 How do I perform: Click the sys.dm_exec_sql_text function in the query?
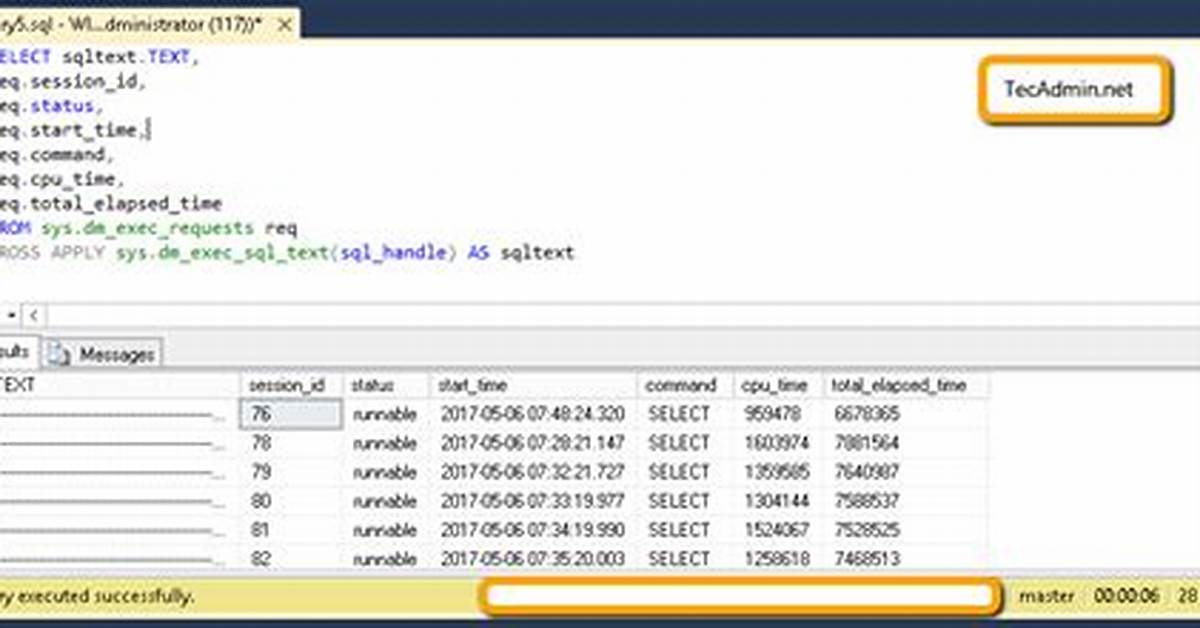coord(222,253)
